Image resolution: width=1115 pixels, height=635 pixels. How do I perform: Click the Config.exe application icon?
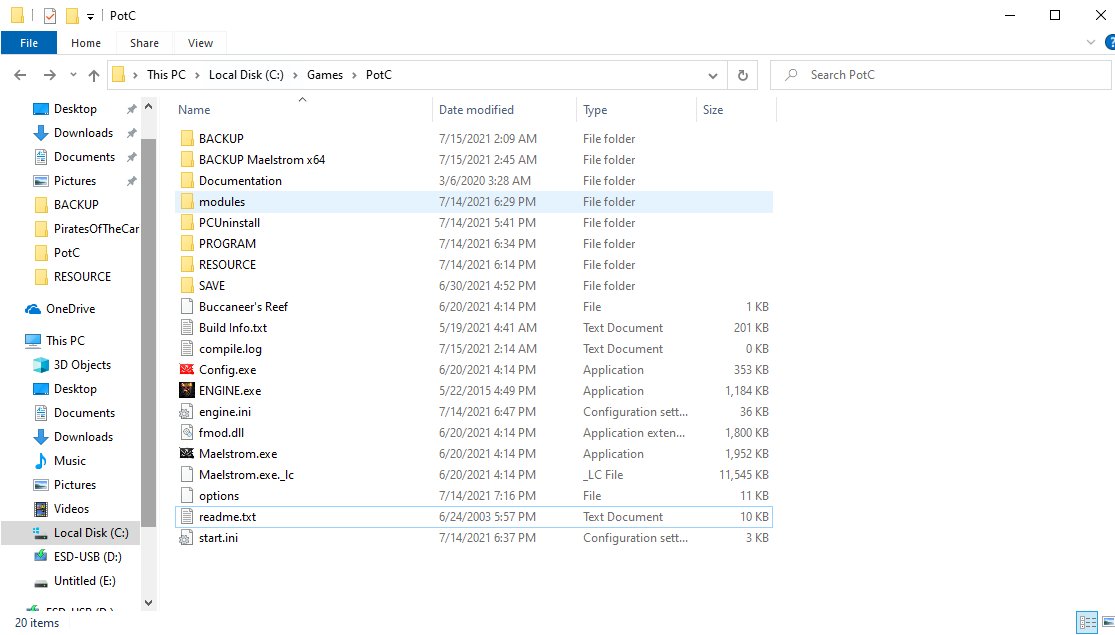point(187,370)
